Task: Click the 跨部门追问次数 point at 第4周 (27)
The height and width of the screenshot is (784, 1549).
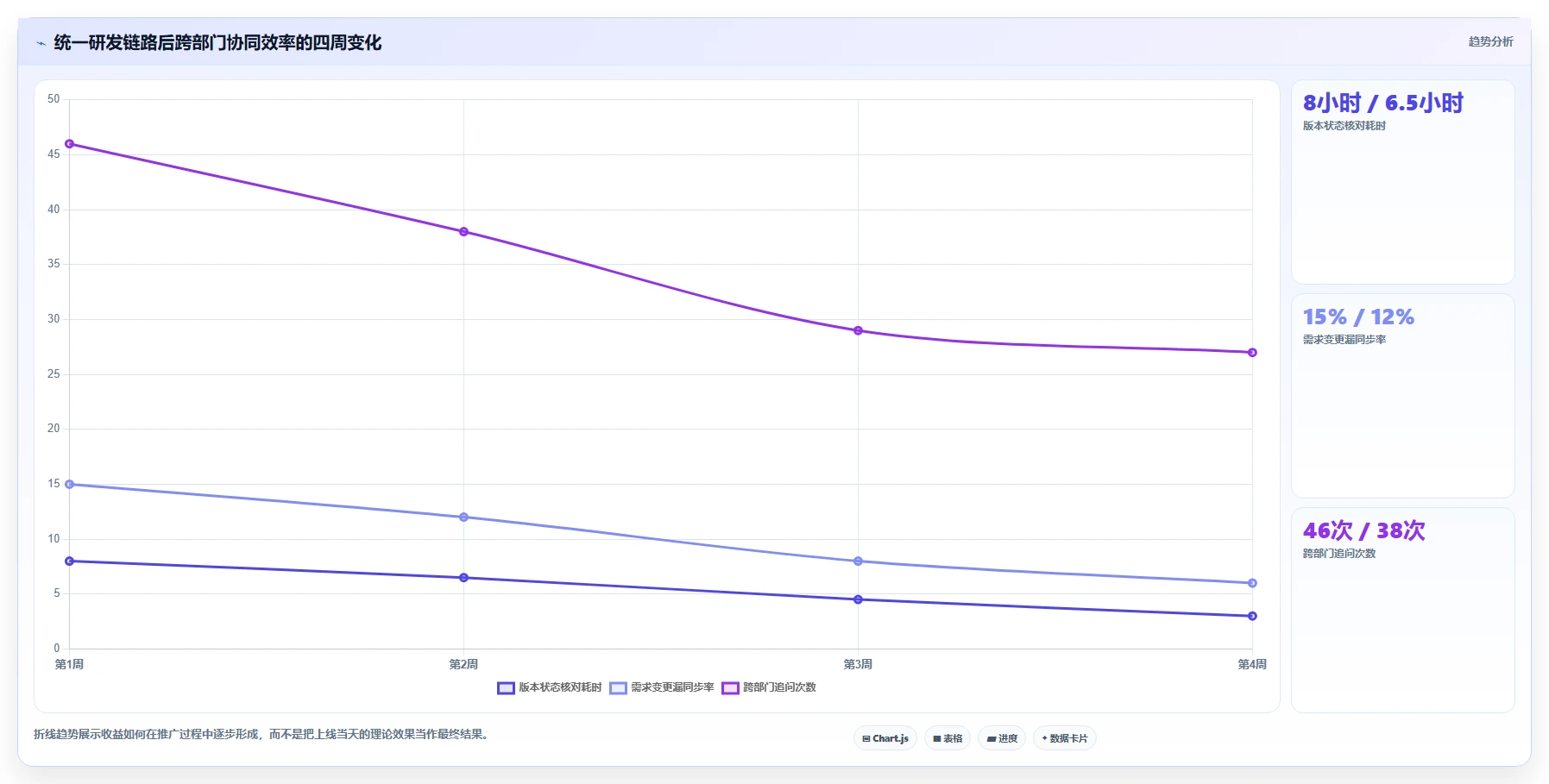Action: coord(1252,353)
